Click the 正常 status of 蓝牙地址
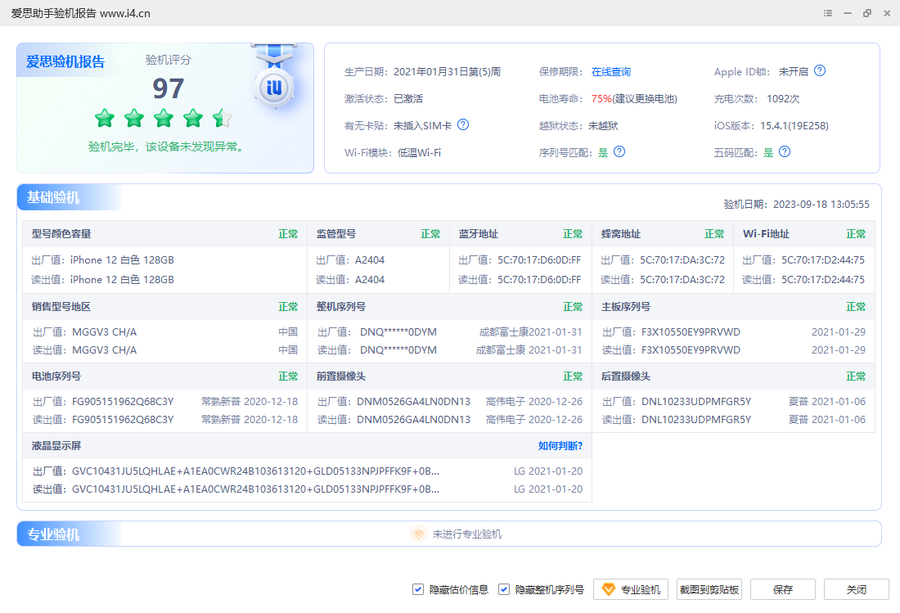900x613 pixels. click(x=573, y=234)
